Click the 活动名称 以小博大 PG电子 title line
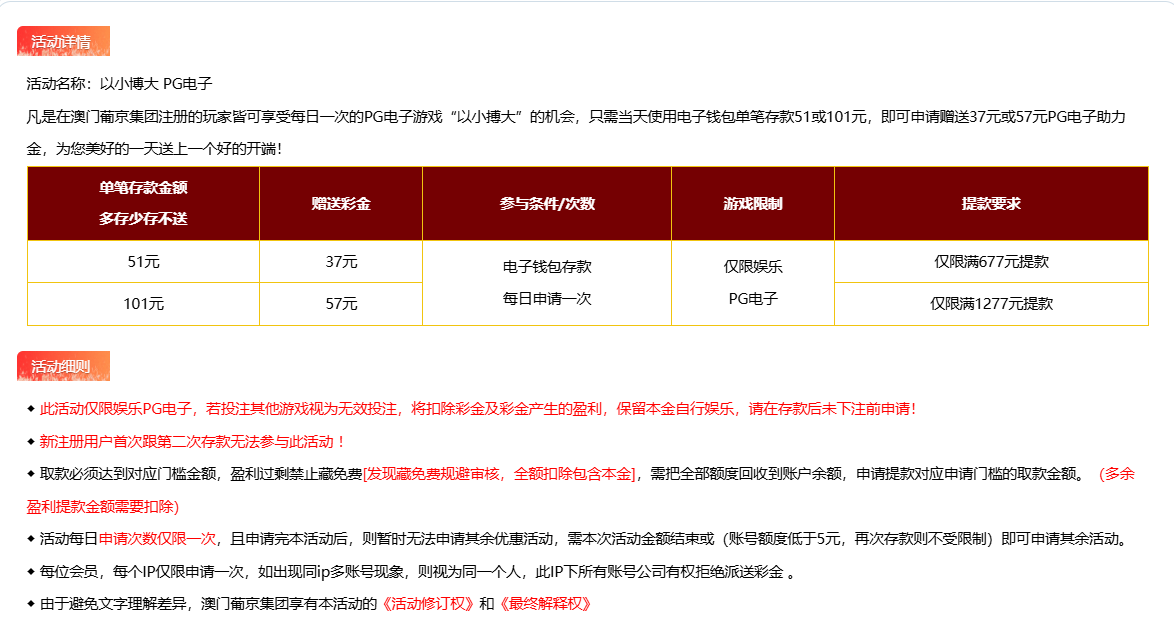This screenshot has height=642, width=1174. (119, 84)
